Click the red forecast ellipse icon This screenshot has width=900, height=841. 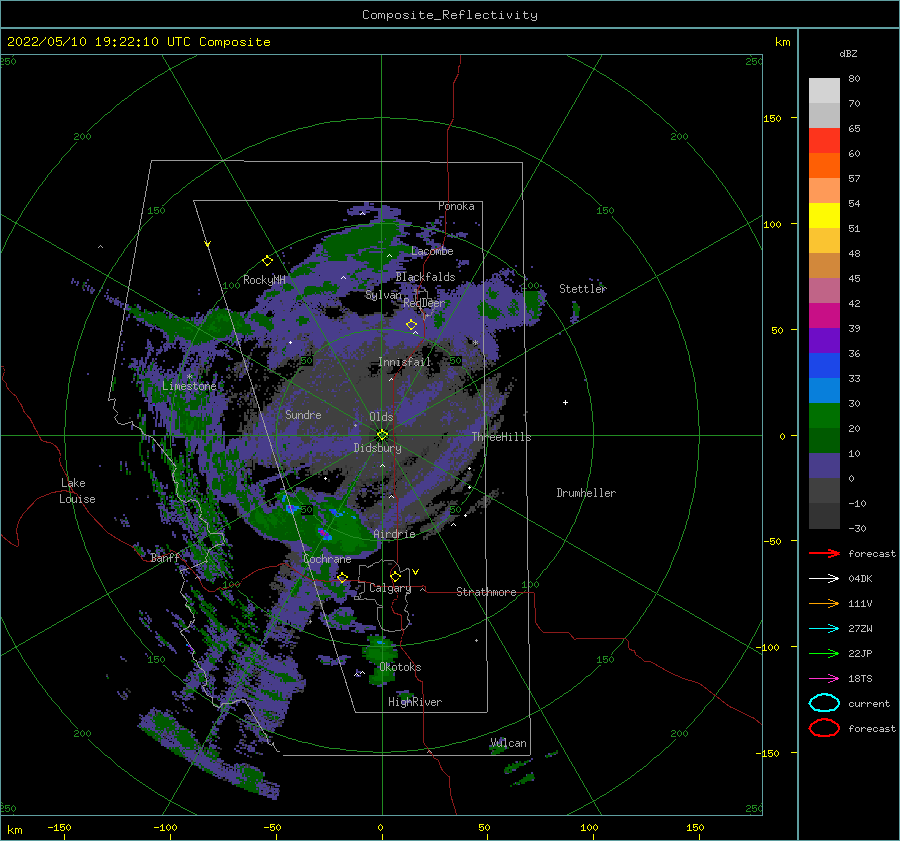click(824, 728)
